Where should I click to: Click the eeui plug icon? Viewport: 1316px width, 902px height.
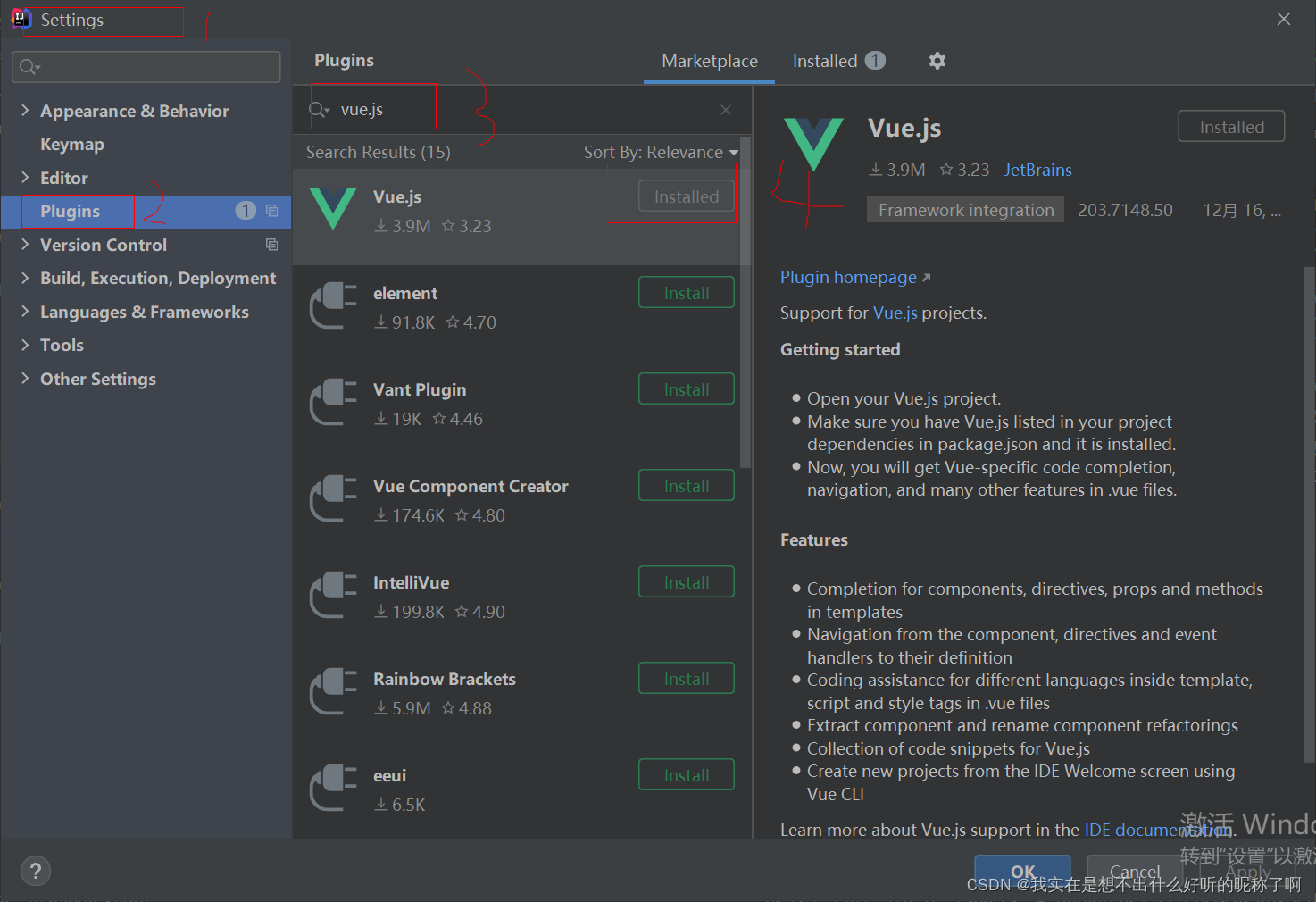[333, 788]
